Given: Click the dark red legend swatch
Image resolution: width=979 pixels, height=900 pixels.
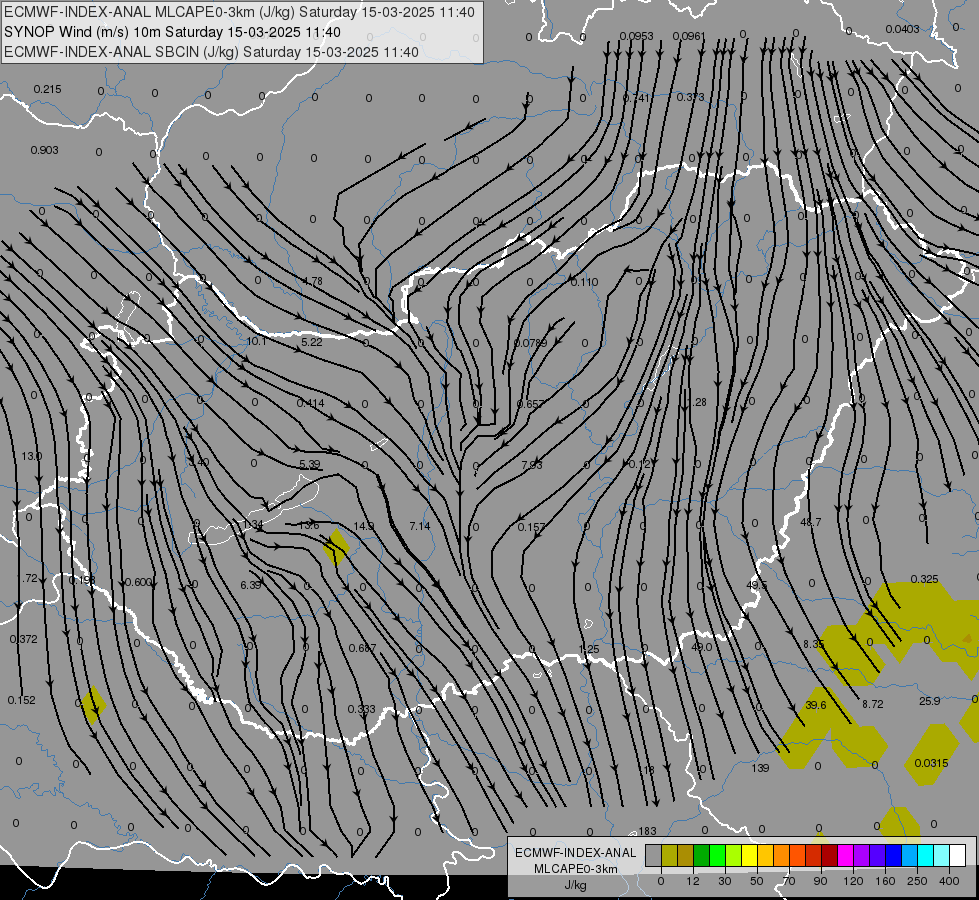Looking at the screenshot, I should (829, 856).
